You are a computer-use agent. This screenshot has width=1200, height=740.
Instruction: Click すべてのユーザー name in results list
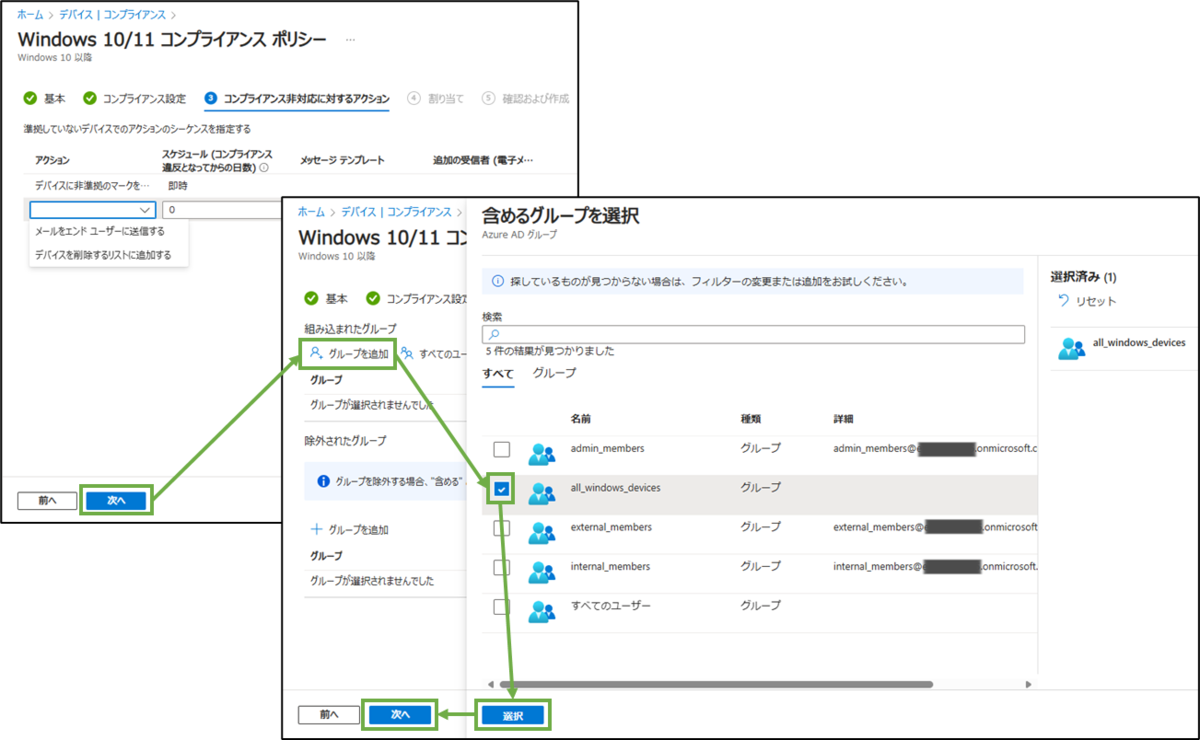click(610, 606)
